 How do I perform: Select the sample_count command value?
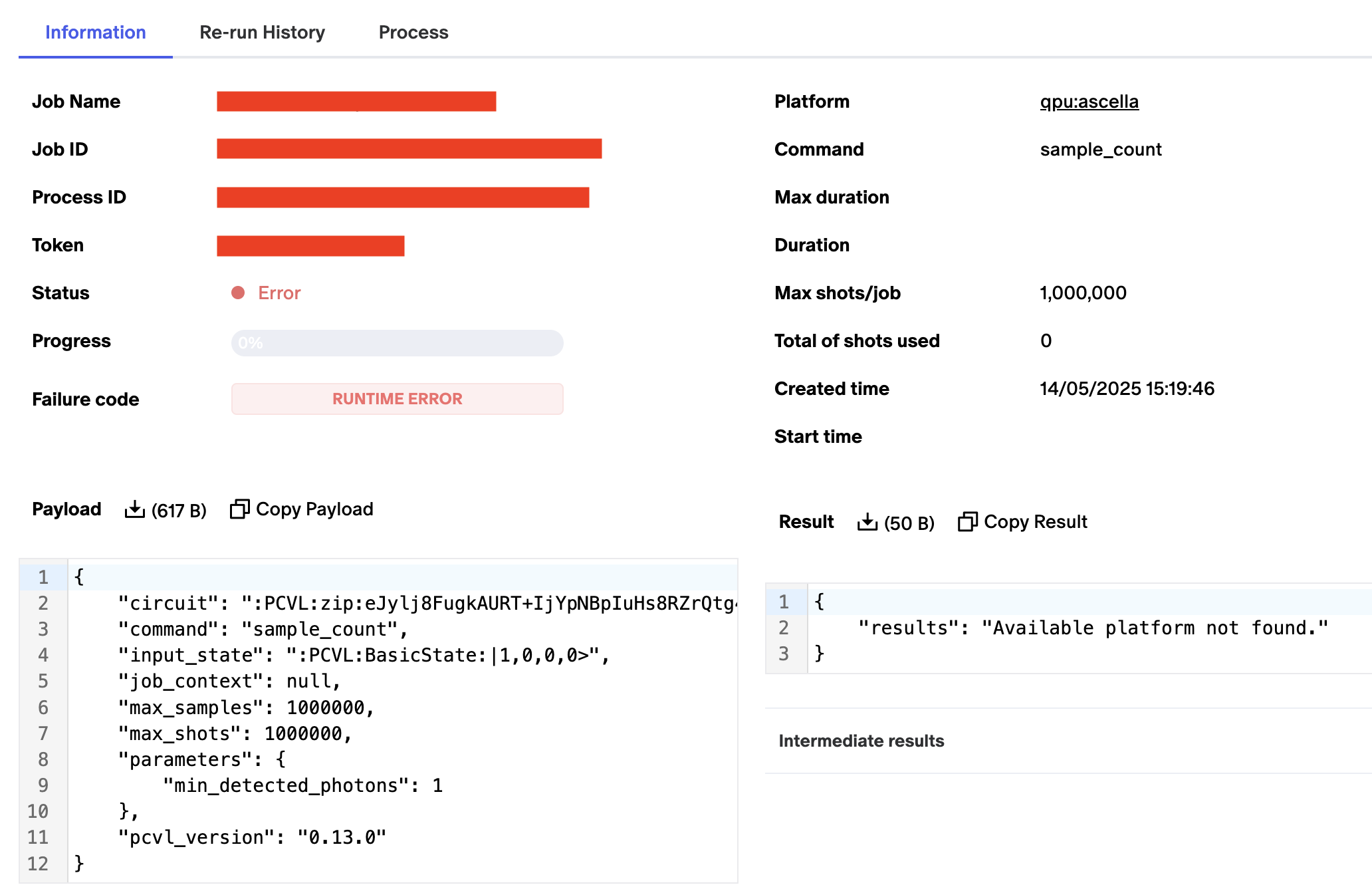pyautogui.click(x=1101, y=150)
